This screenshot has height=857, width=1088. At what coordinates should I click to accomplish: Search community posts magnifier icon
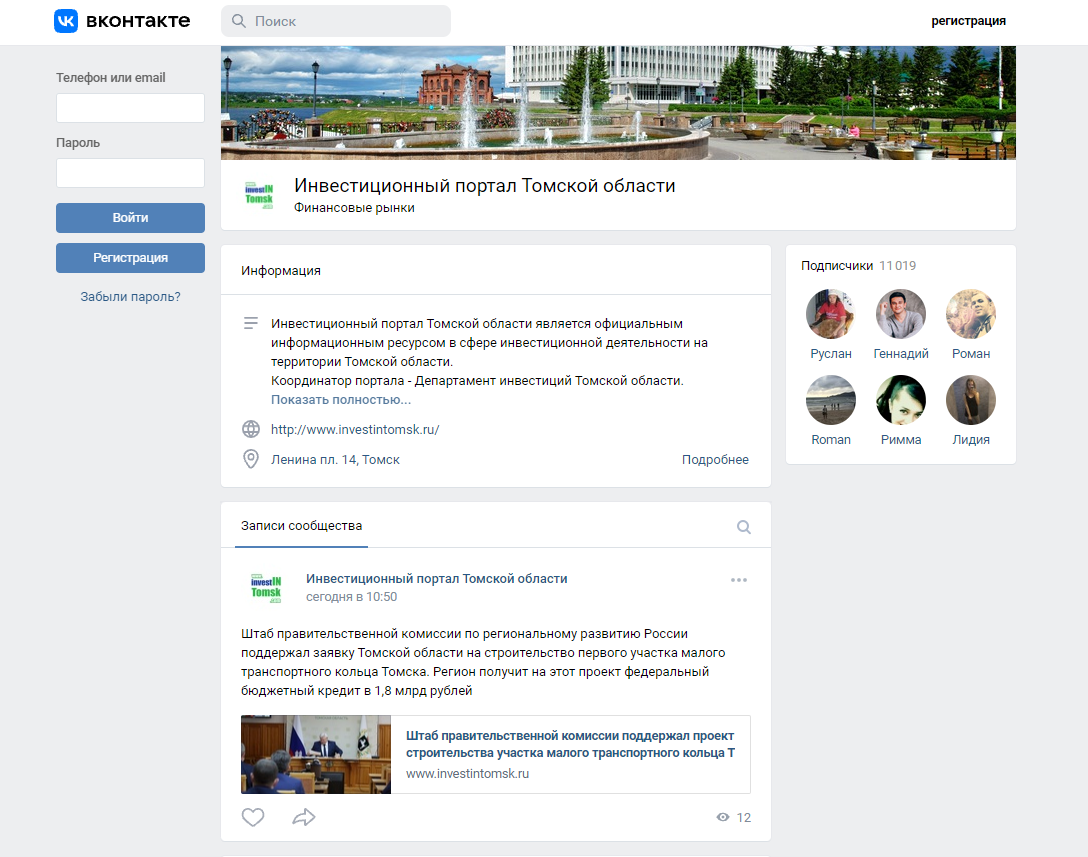tap(743, 527)
